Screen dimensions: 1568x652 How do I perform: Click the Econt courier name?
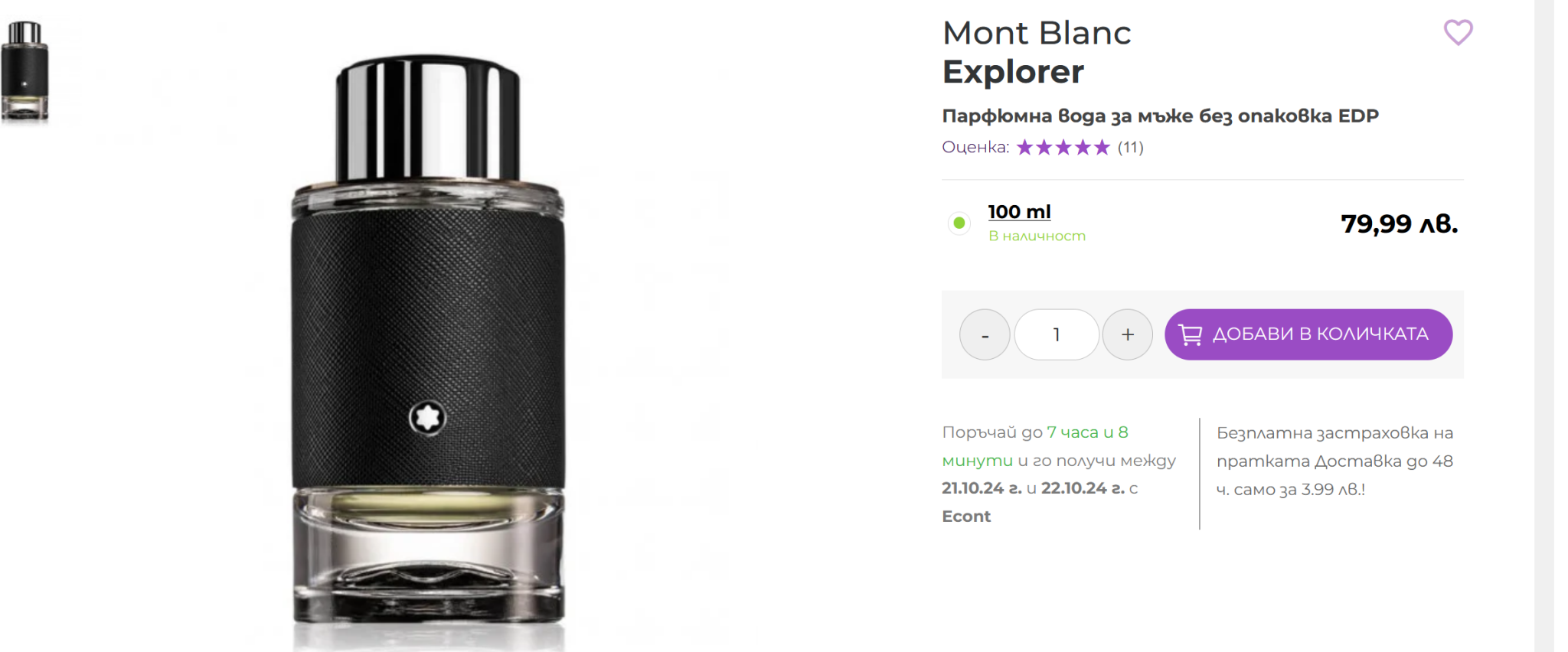pos(966,517)
